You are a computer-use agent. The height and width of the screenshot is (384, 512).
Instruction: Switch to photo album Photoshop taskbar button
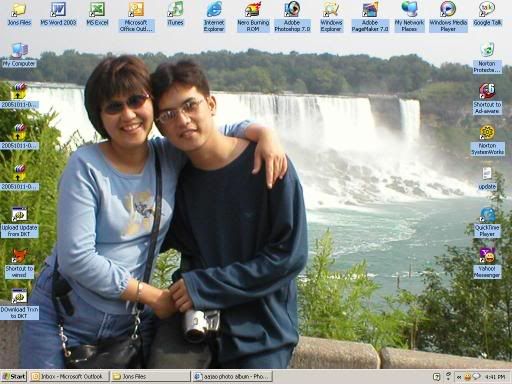click(x=232, y=377)
